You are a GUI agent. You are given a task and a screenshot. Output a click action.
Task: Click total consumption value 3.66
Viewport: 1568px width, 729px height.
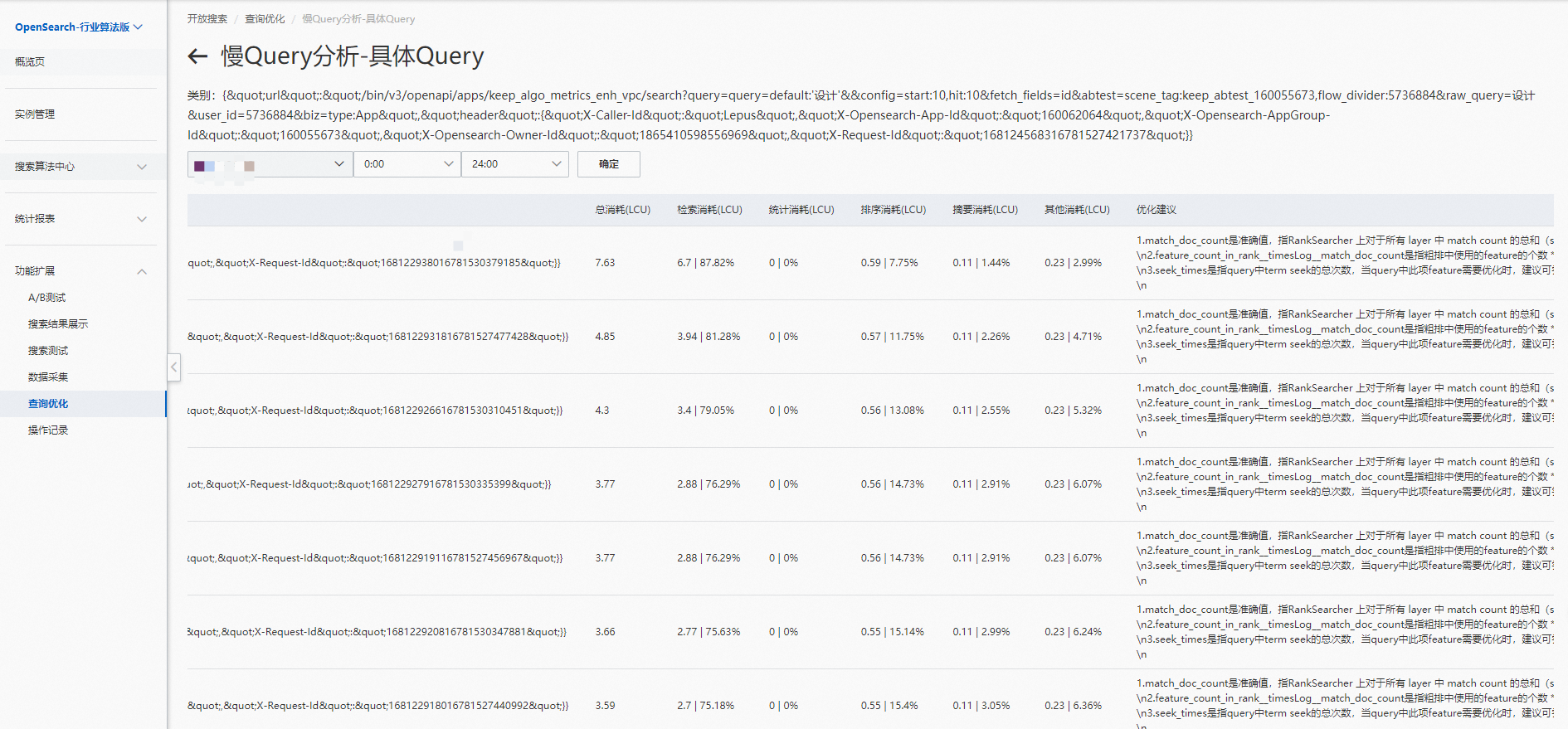pyautogui.click(x=605, y=632)
